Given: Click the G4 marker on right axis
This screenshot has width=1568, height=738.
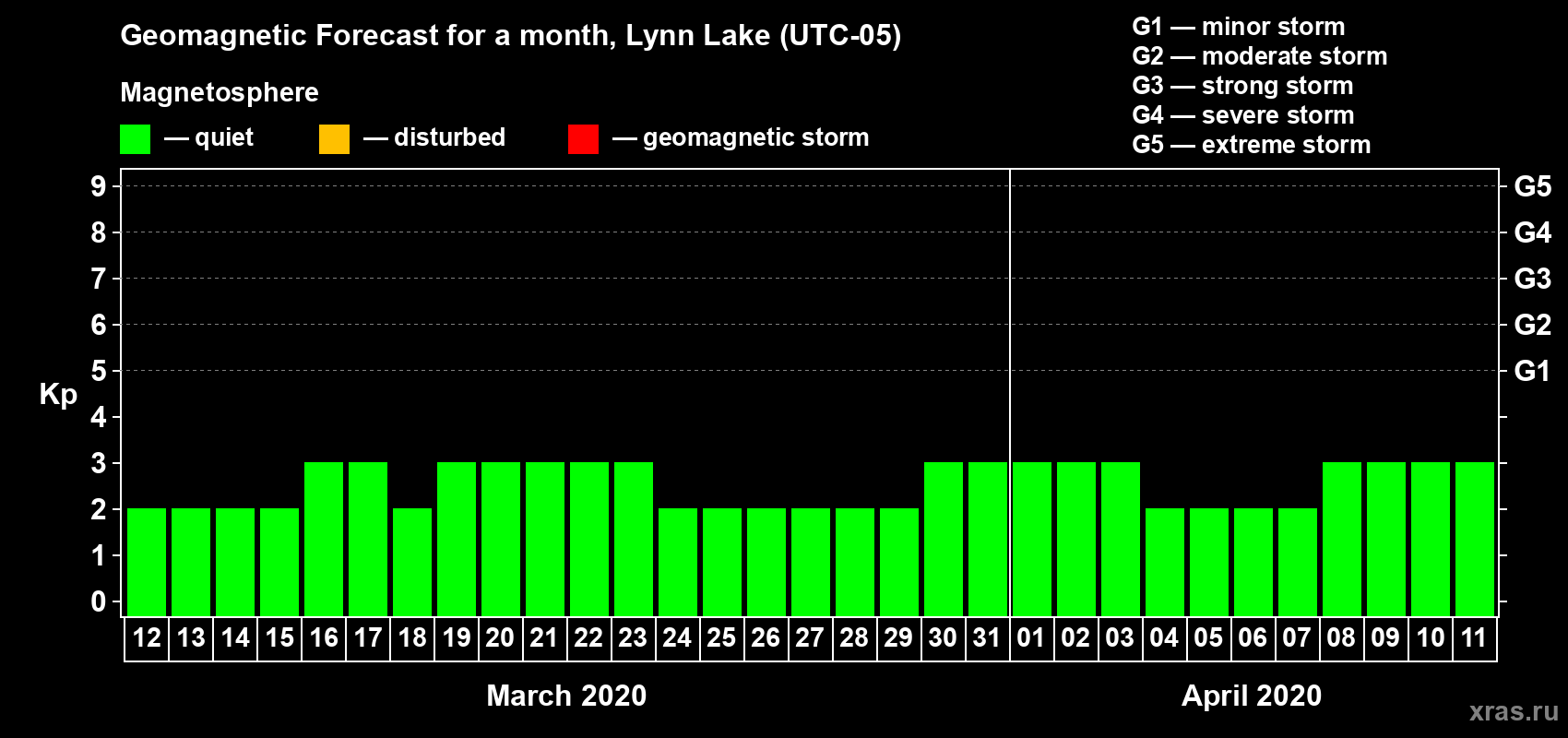Looking at the screenshot, I should point(1533,232).
